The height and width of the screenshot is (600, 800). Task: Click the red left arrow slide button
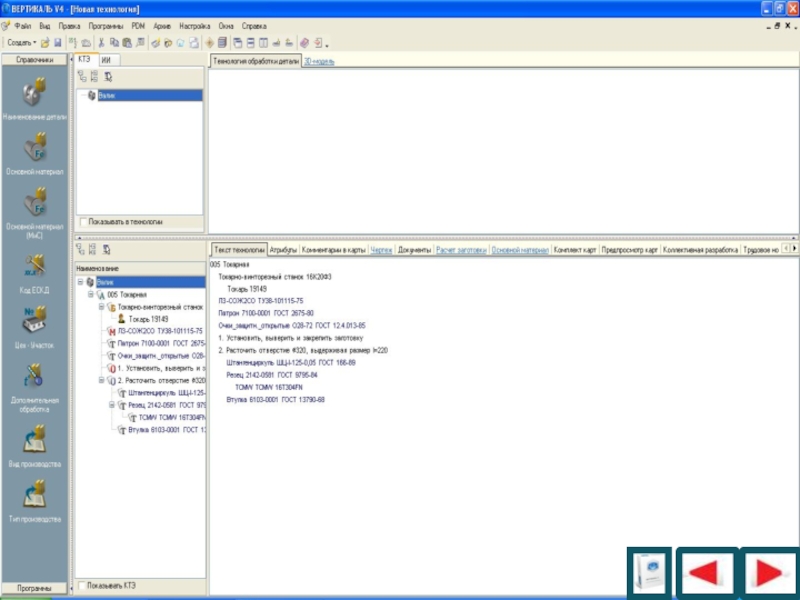708,574
